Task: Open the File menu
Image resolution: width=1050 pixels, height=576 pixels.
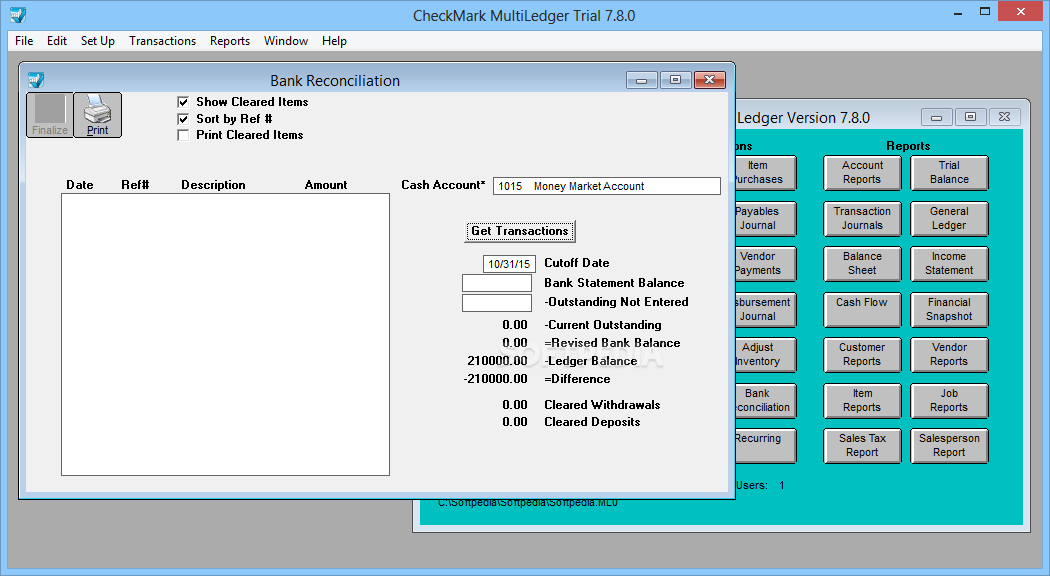Action: 24,41
